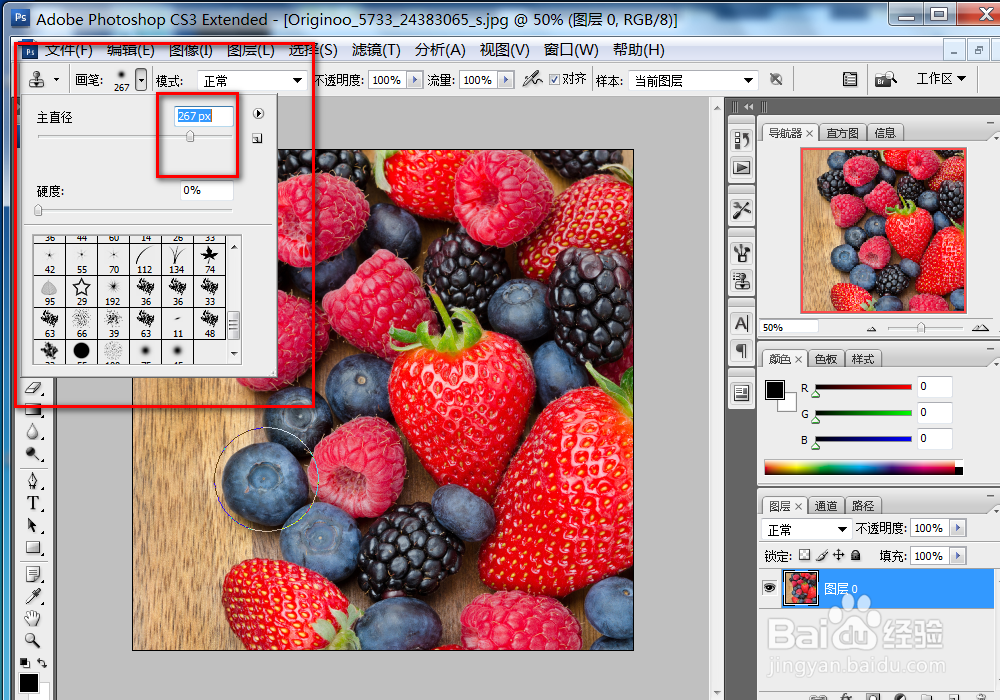Open the Character panel icon
Viewport: 1000px width, 700px height.
point(742,324)
